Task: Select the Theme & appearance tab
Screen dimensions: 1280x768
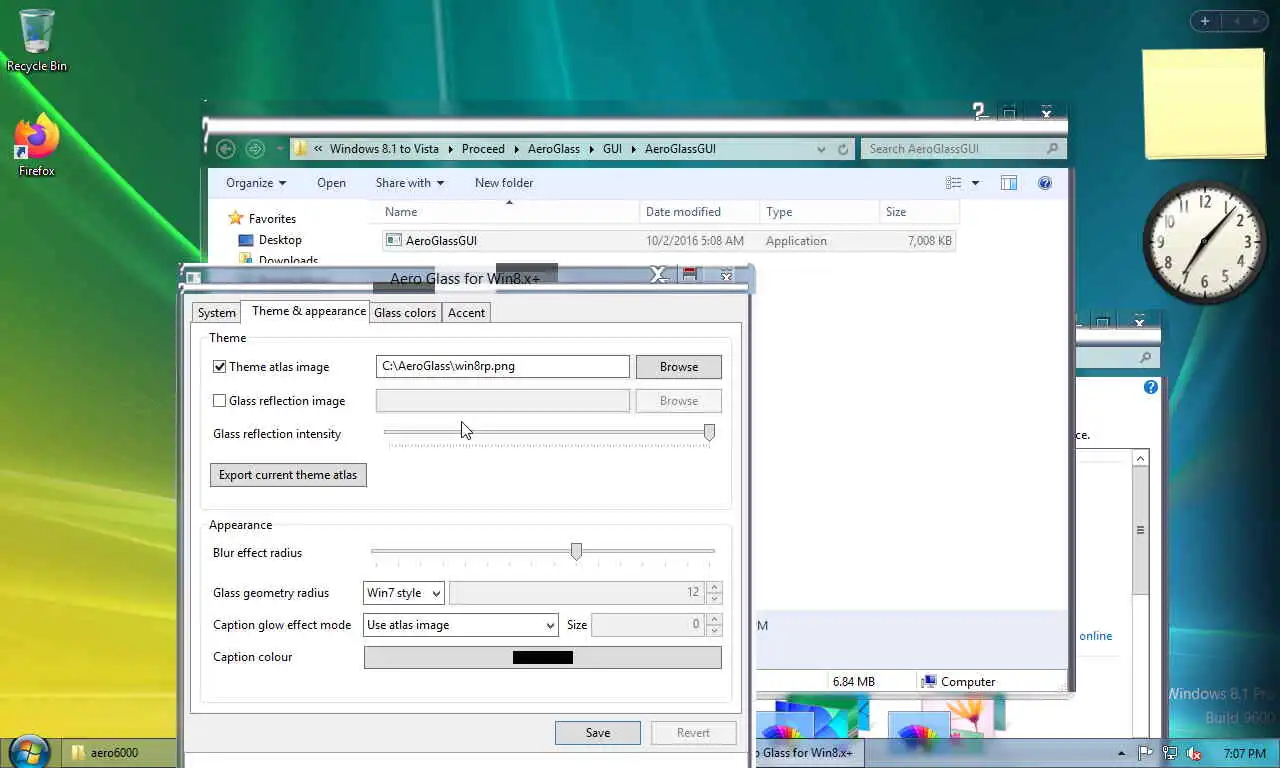Action: (308, 311)
